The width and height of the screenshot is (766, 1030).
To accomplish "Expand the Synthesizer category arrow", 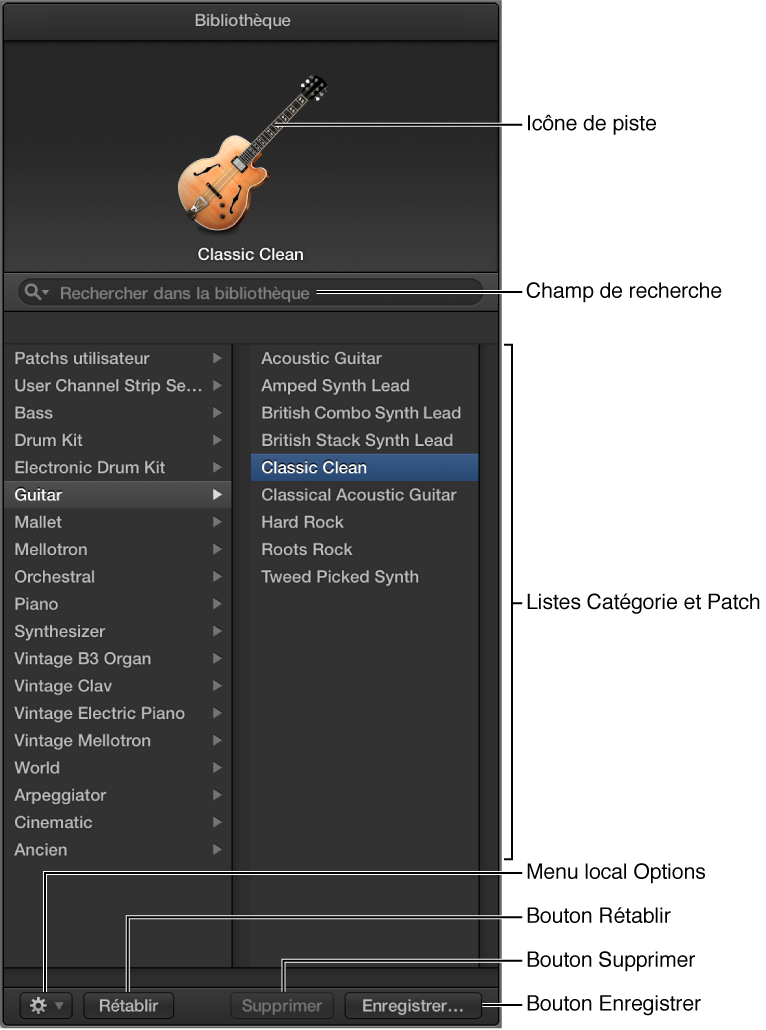I will 216,631.
